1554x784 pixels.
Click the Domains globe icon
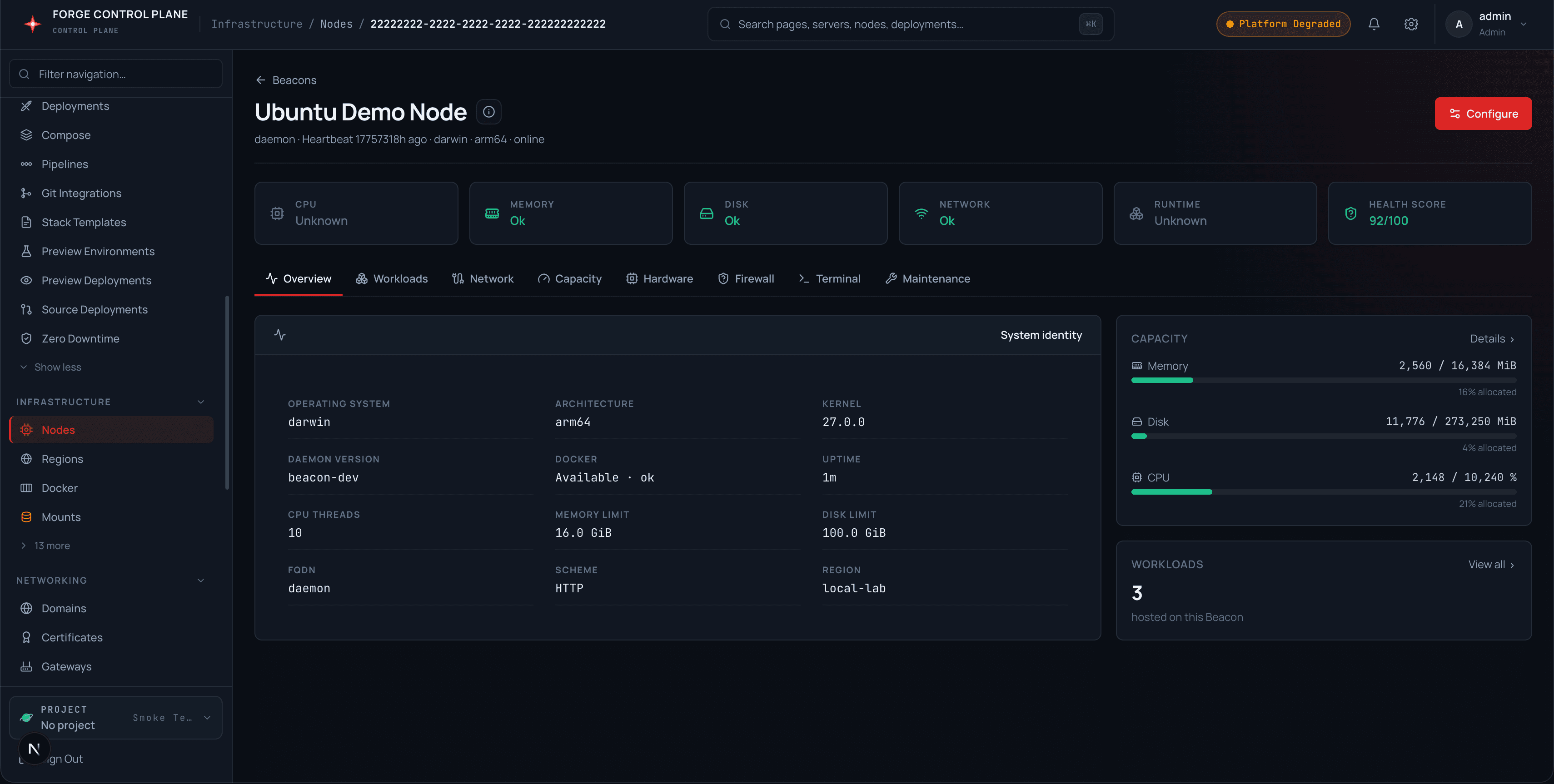tap(26, 609)
